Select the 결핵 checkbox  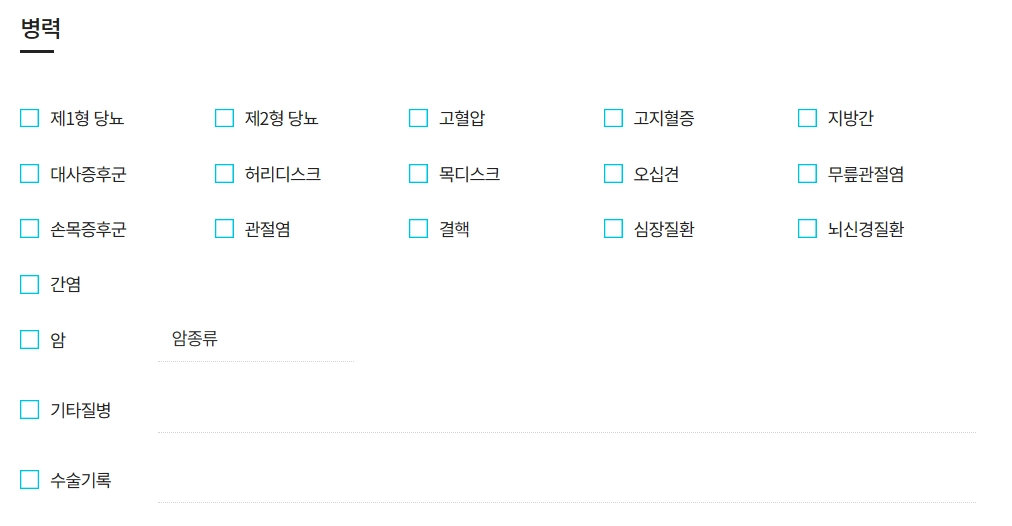pyautogui.click(x=418, y=229)
